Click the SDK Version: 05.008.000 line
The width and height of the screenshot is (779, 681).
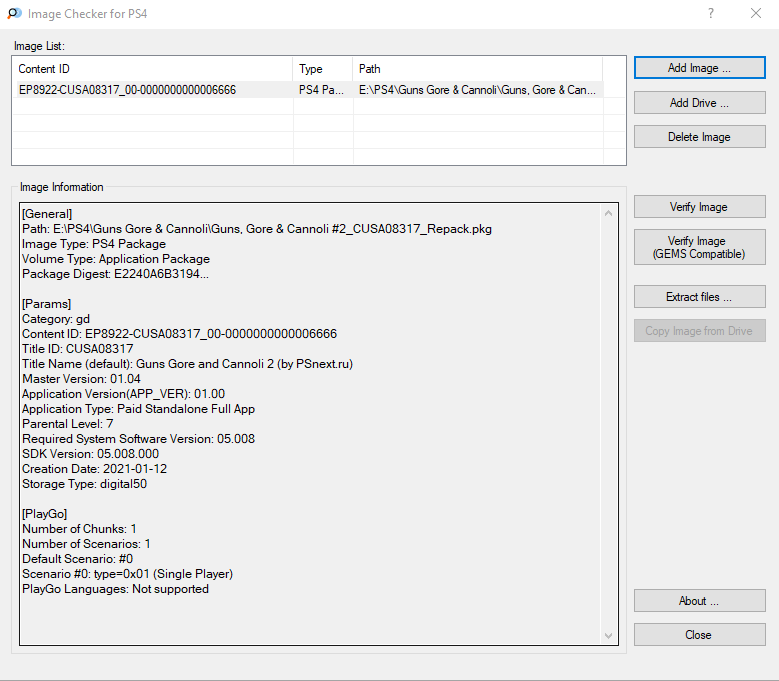(x=90, y=454)
